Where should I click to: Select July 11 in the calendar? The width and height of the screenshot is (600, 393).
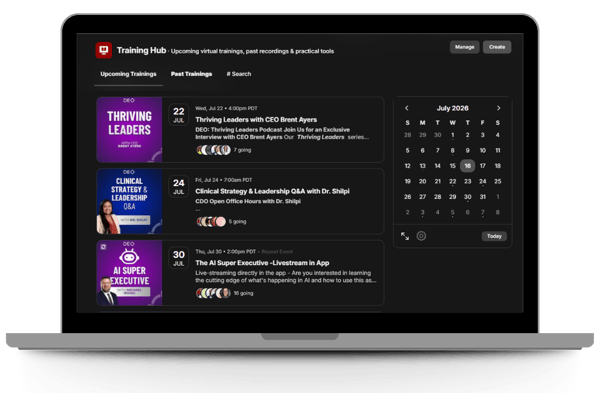pyautogui.click(x=497, y=150)
